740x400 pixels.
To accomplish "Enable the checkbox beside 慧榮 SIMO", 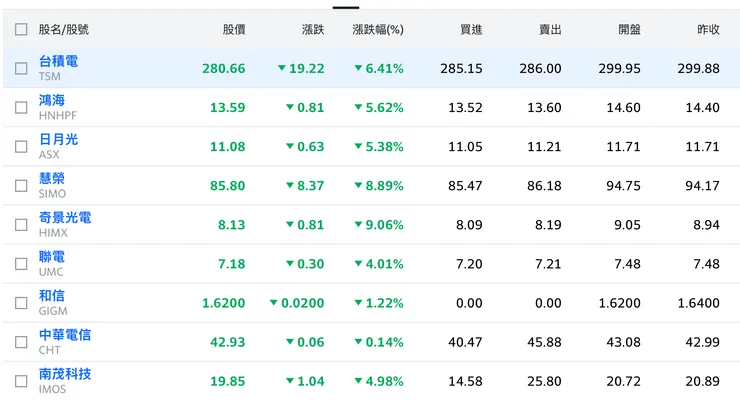I will [21, 186].
